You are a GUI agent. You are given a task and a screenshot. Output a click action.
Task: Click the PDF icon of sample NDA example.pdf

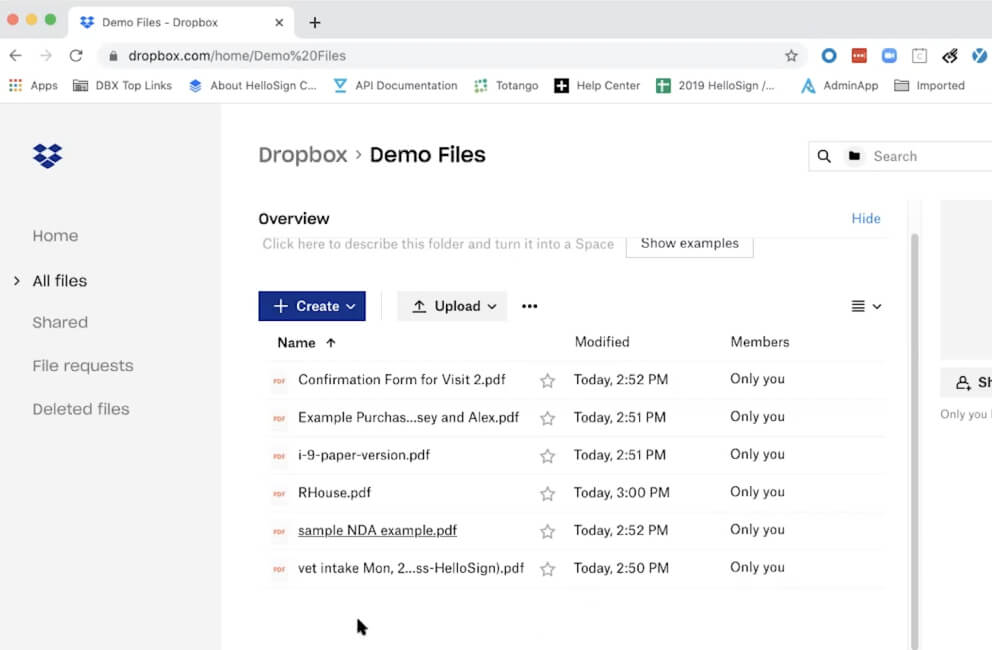coord(279,531)
